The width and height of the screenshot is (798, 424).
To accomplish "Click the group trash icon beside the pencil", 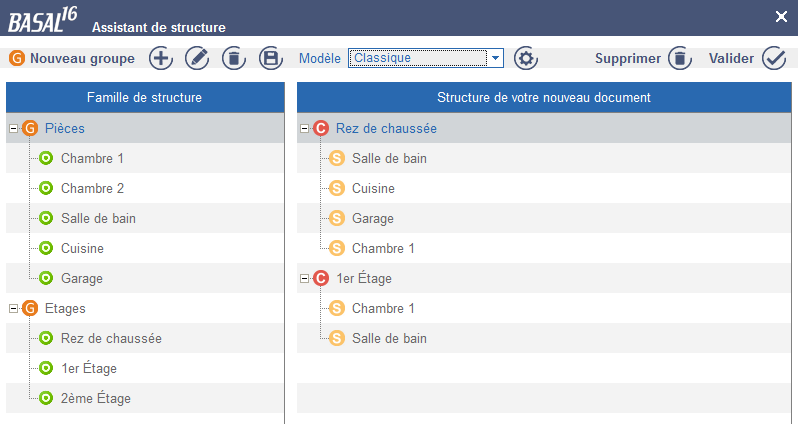I will (232, 58).
